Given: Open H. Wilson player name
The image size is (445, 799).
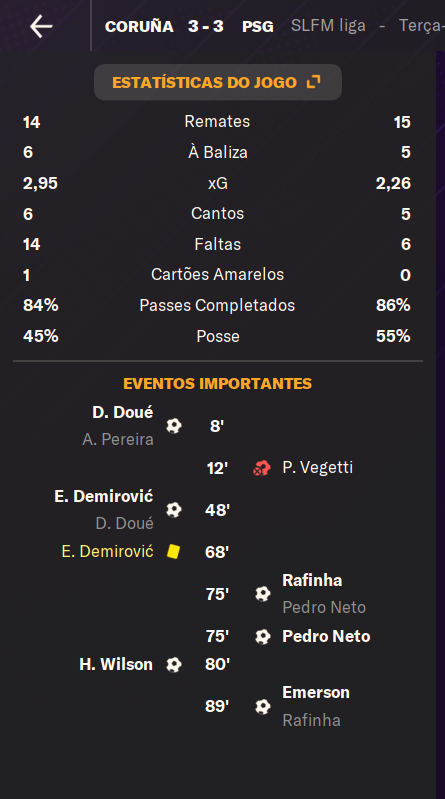Looking at the screenshot, I should click(x=116, y=664).
